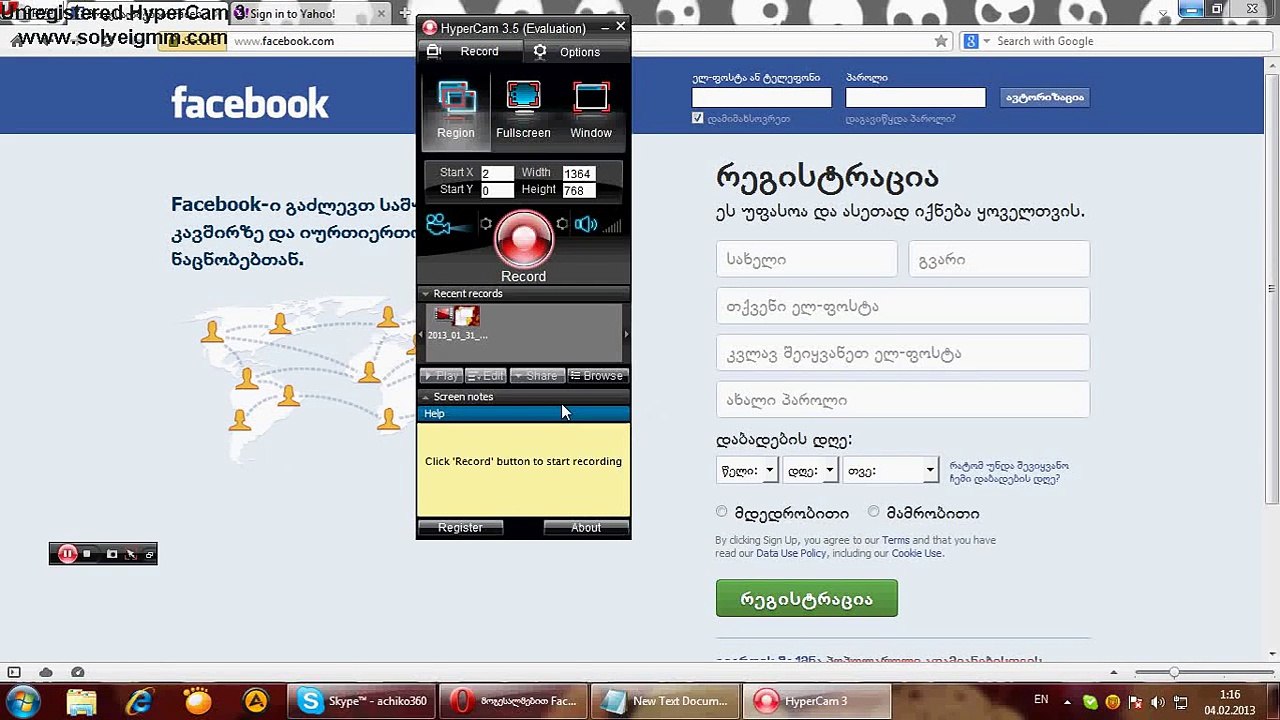Click the Width input field
The image size is (1280, 720).
click(579, 173)
